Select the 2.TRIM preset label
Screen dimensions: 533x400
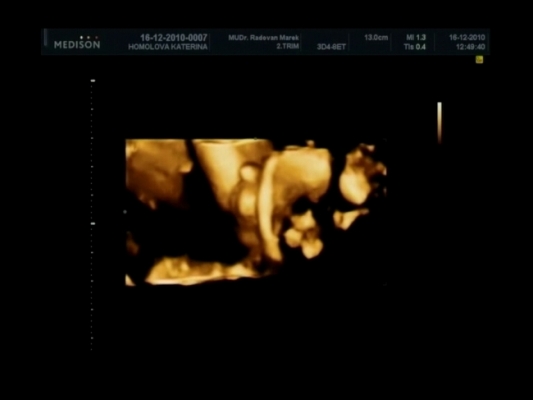288,46
